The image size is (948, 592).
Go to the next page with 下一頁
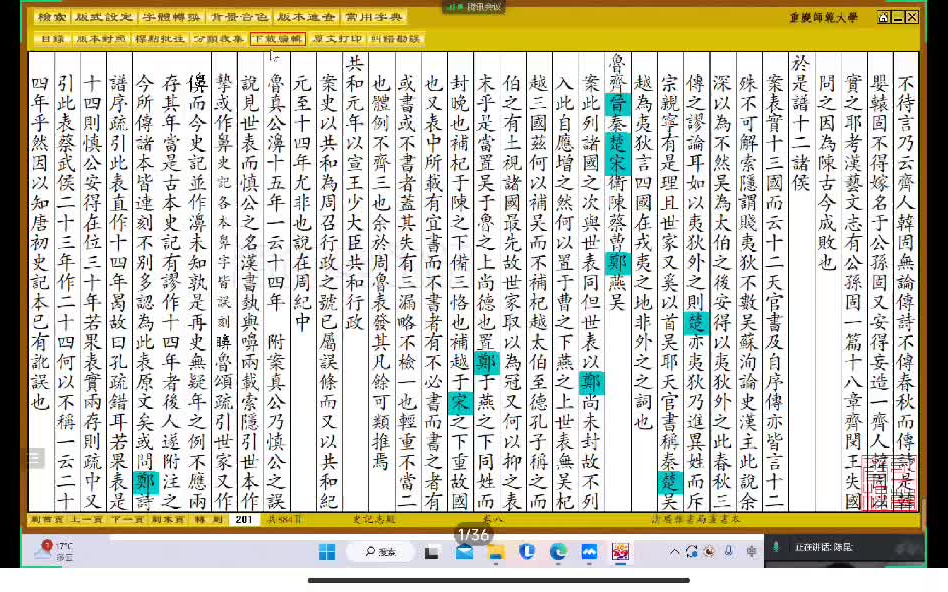(128, 518)
